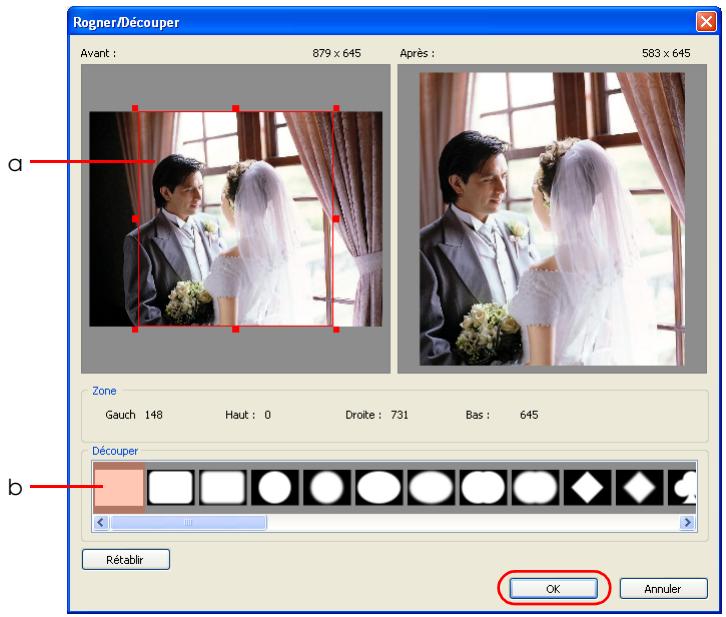Click the top-middle crop handle

[236, 108]
